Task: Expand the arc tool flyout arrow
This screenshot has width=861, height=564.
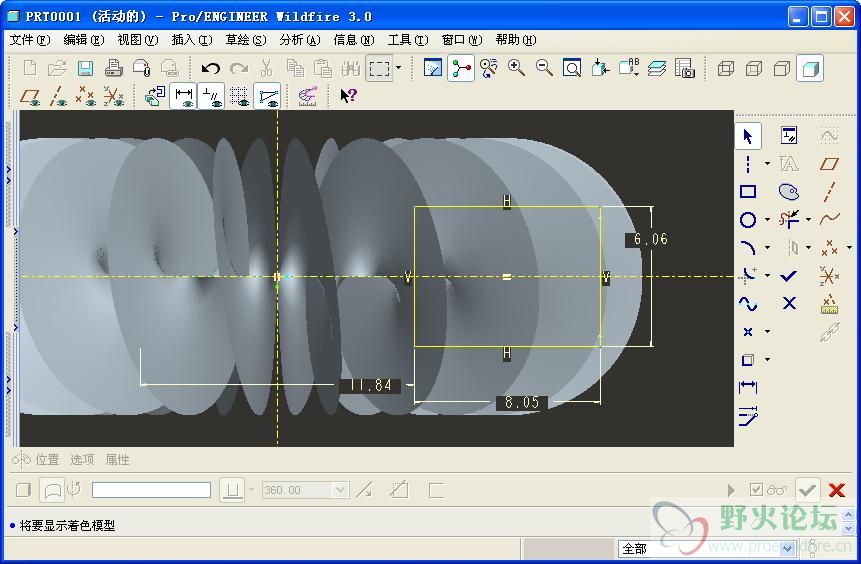Action: pyautogui.click(x=768, y=248)
